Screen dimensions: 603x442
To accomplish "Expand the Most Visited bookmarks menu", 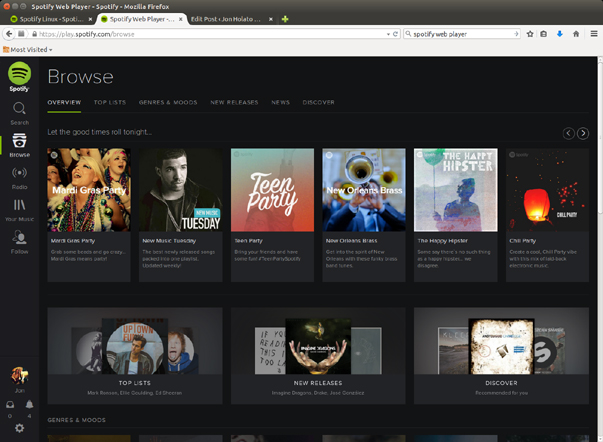I will pos(27,50).
